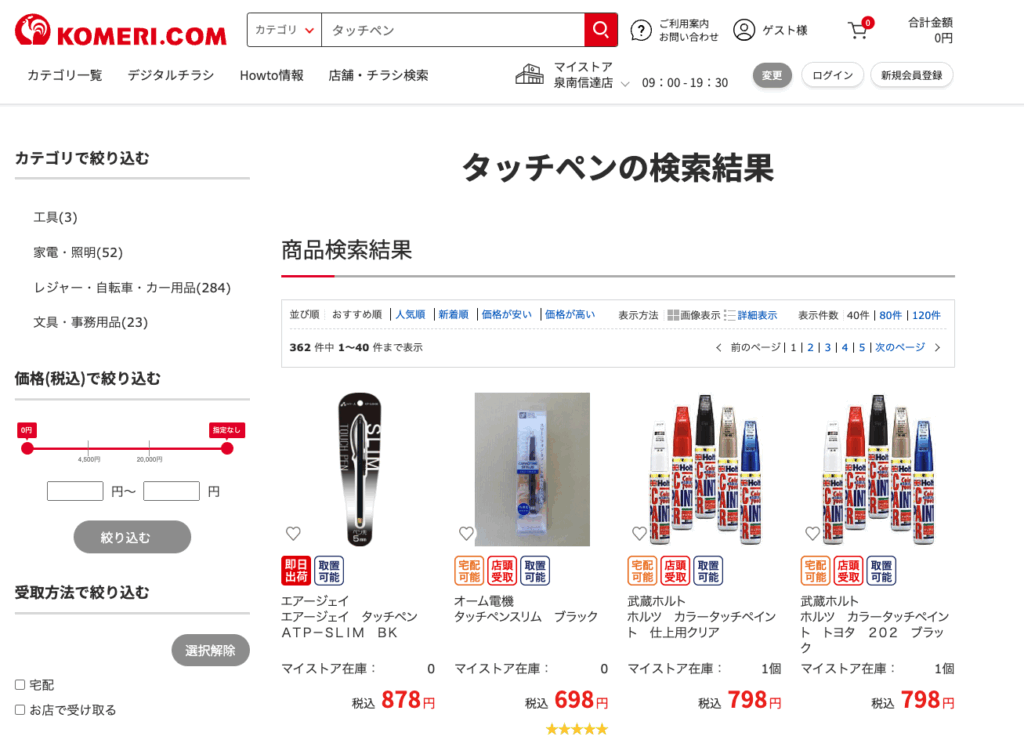This screenshot has height=736, width=1024.
Task: Expand the 泉南信達店 store dropdown arrow
Action: pyautogui.click(x=625, y=84)
